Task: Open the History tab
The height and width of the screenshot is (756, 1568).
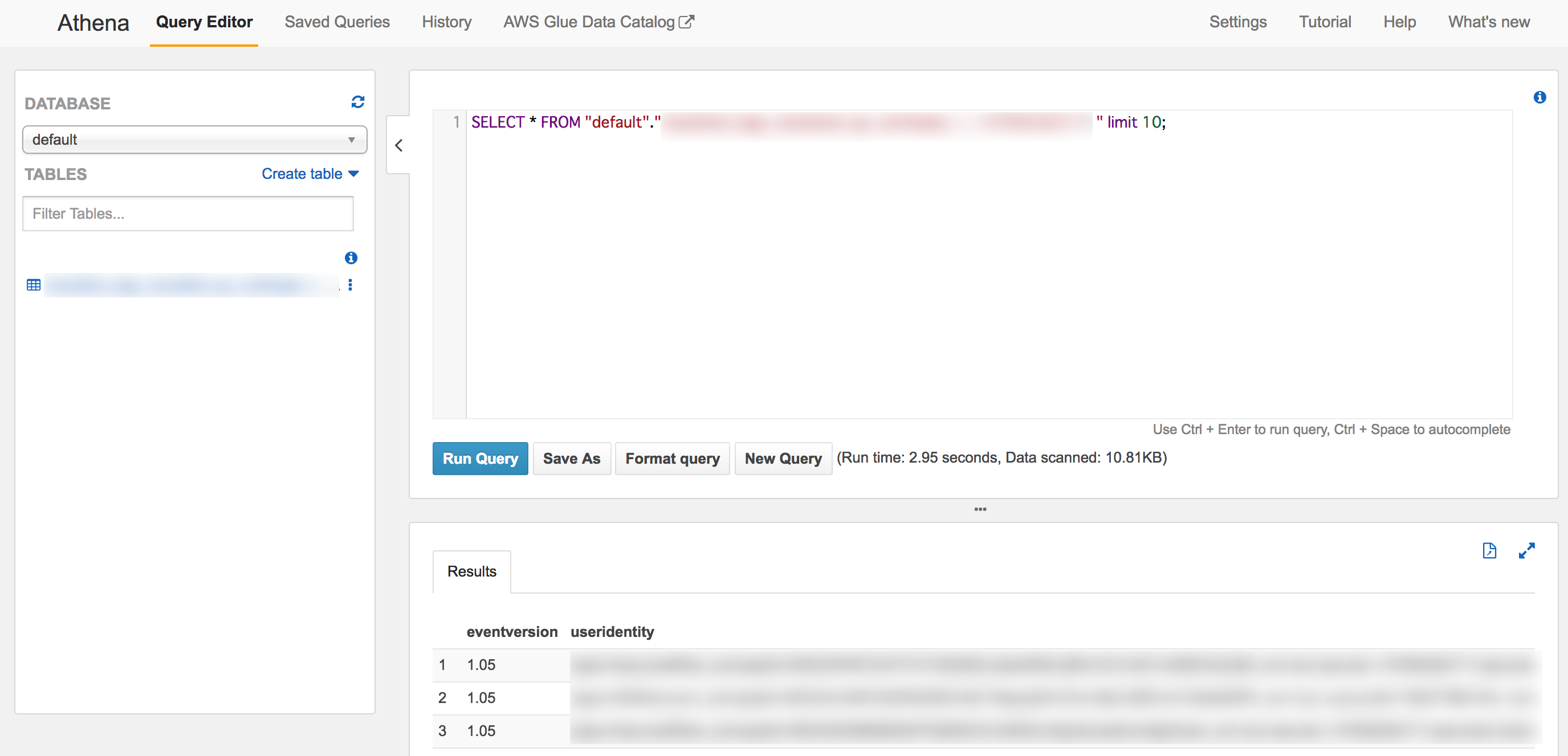Action: point(447,22)
